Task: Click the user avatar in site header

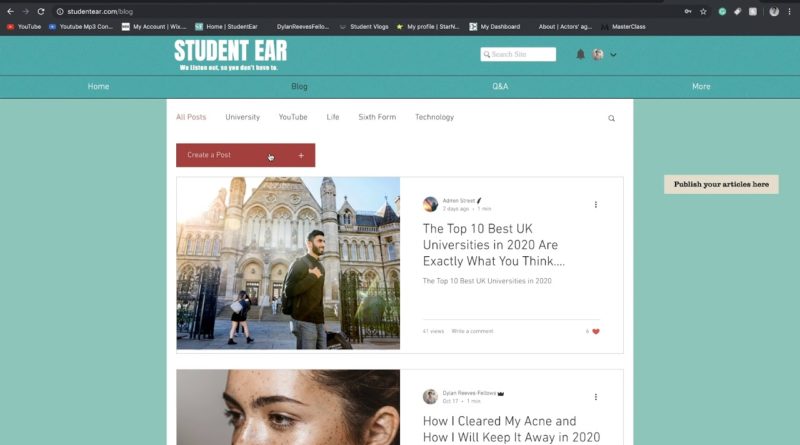Action: pyautogui.click(x=598, y=54)
